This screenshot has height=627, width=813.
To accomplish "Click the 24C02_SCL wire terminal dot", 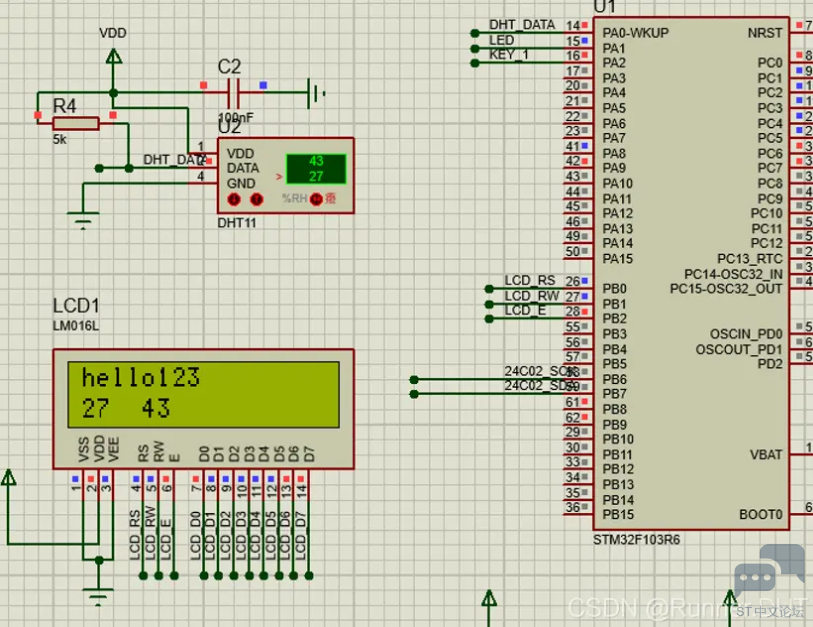I will [x=414, y=380].
